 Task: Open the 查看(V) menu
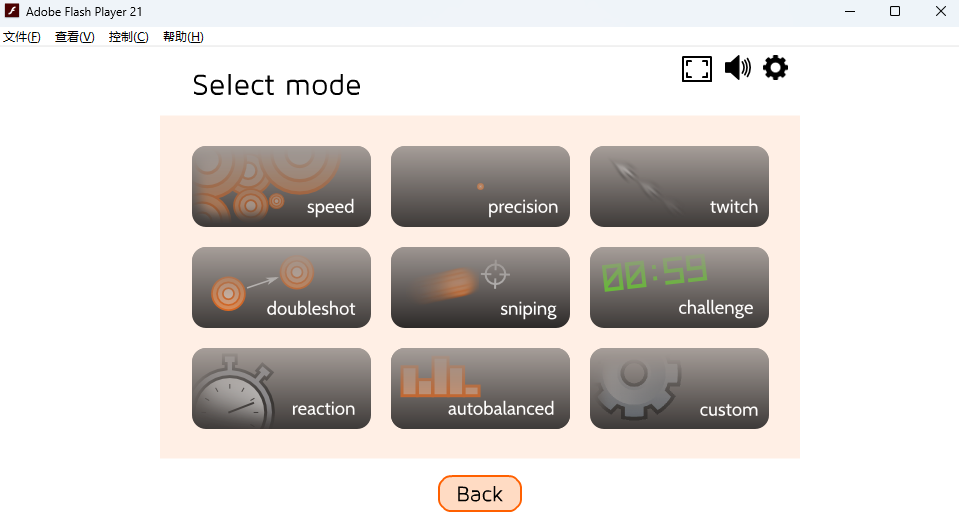click(74, 37)
